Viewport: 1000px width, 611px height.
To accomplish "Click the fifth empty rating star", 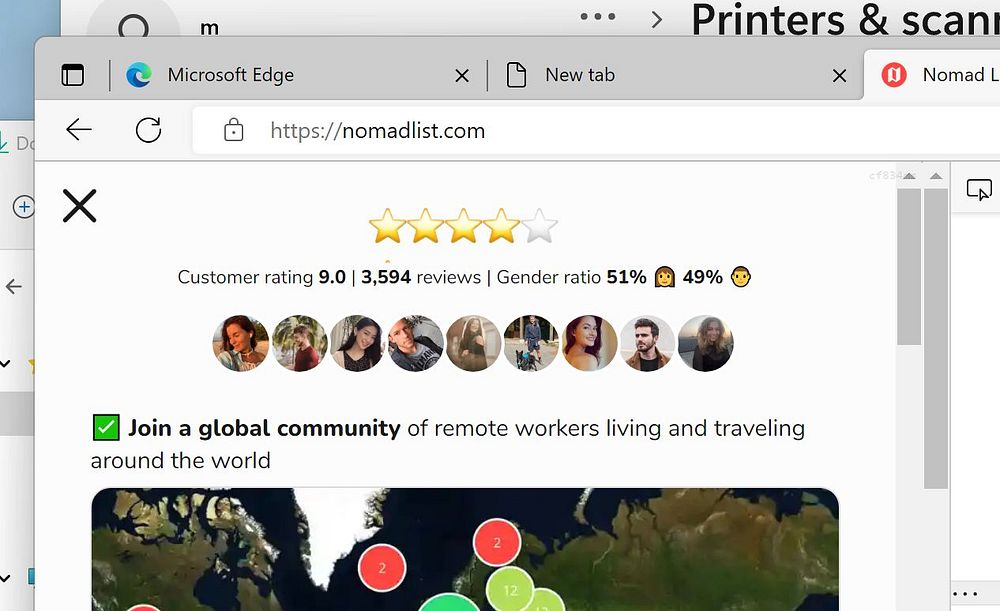I will coord(540,226).
